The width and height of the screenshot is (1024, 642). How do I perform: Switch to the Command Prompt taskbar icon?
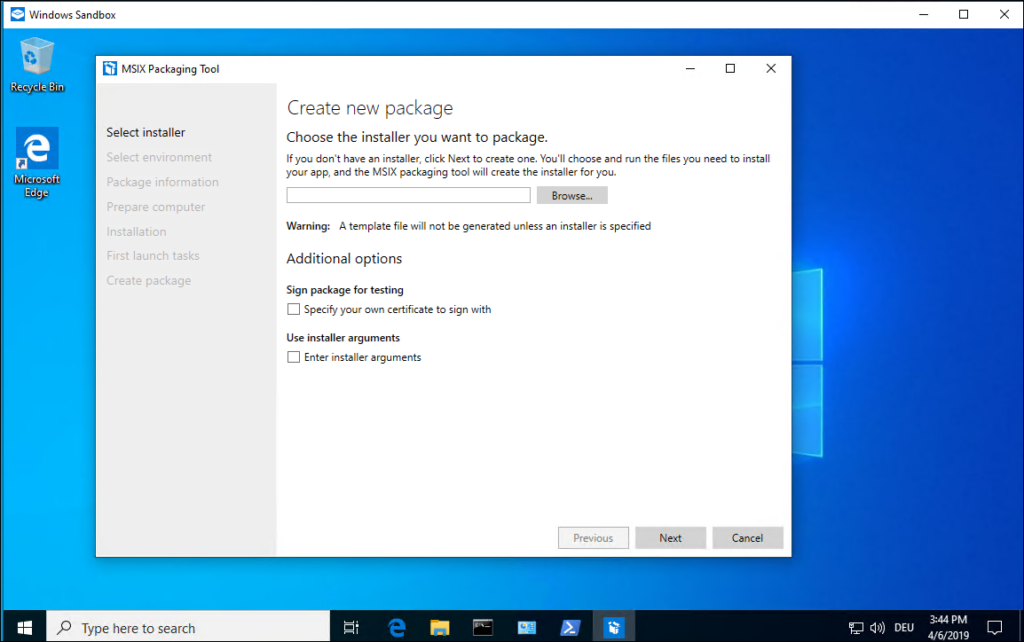click(483, 627)
